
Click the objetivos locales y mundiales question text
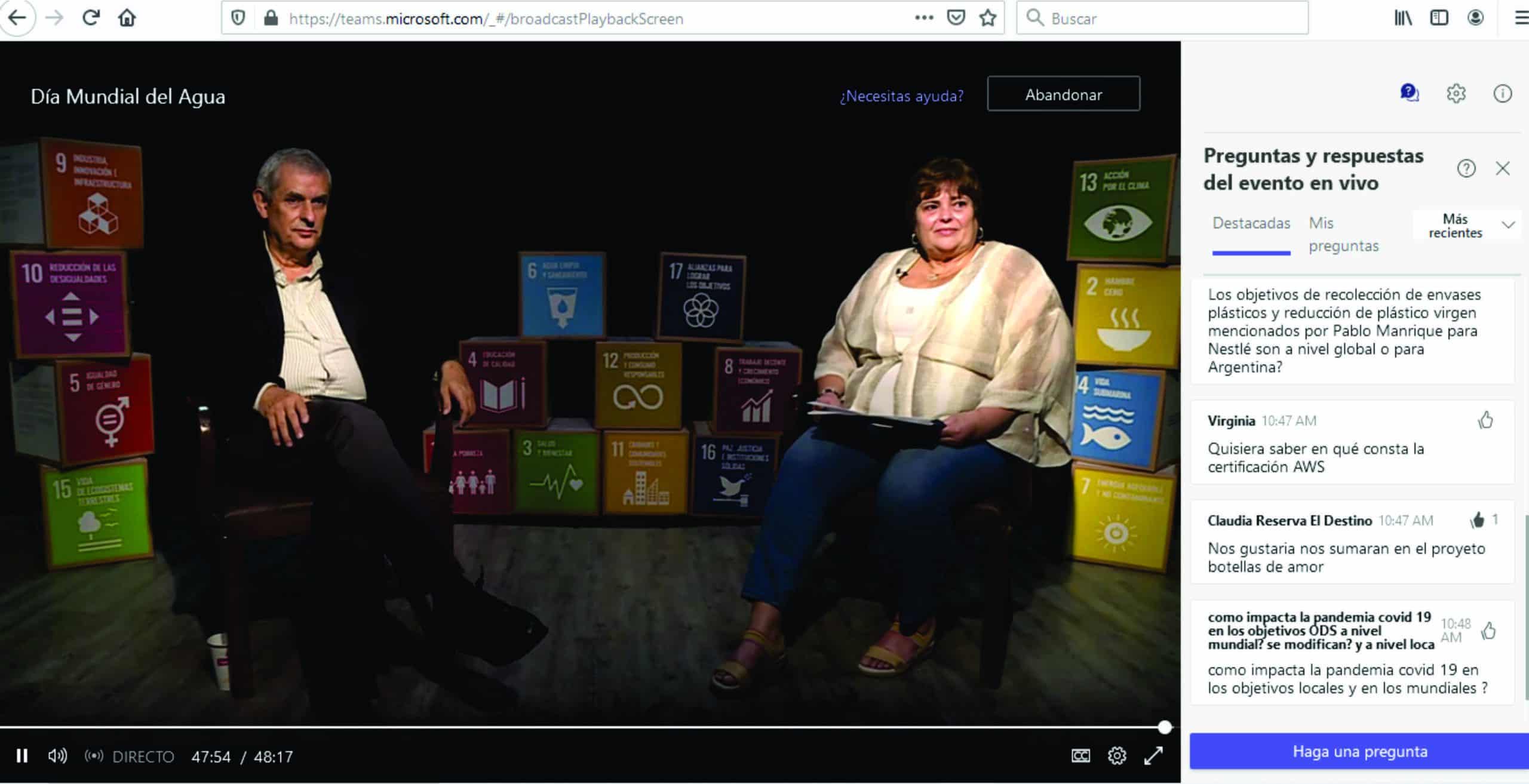coord(1347,679)
